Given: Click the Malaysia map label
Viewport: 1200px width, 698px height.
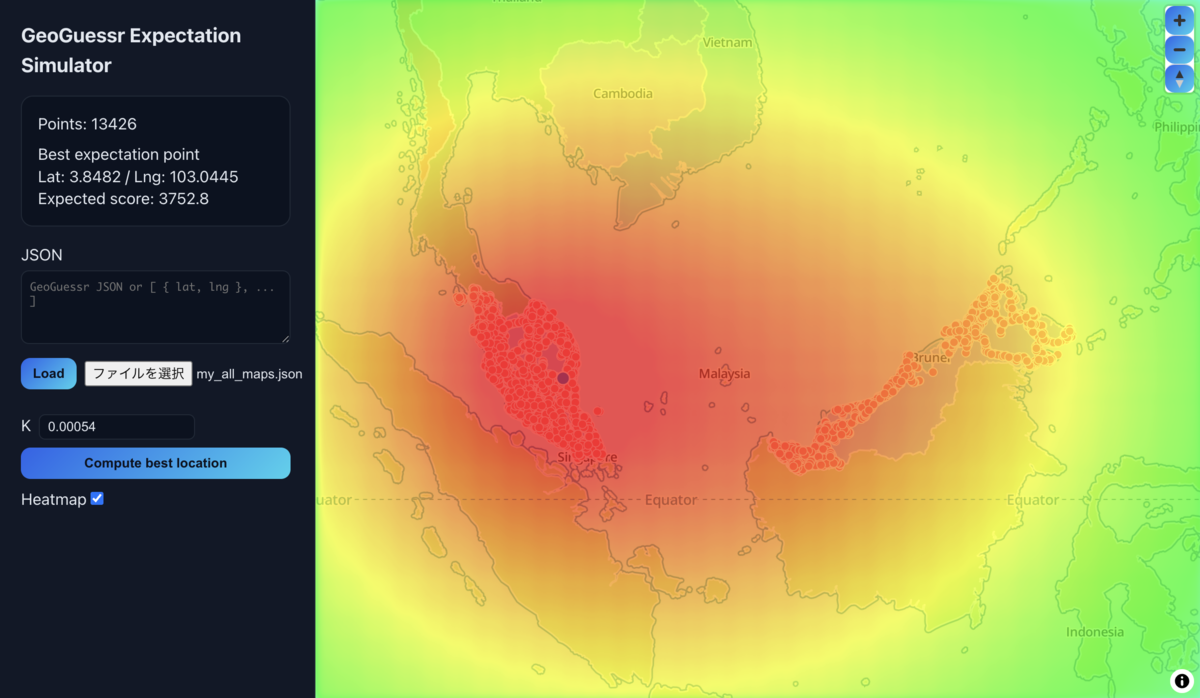Looking at the screenshot, I should tap(724, 374).
